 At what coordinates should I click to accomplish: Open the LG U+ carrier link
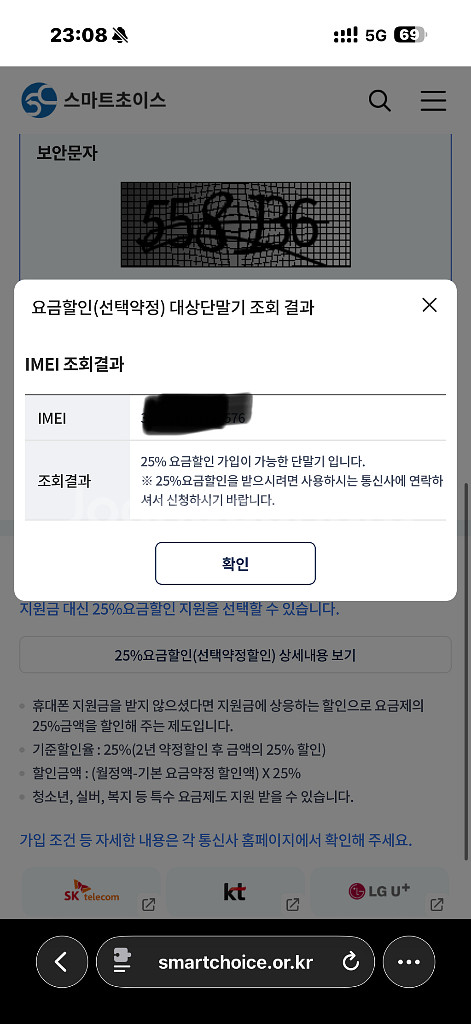pos(380,892)
